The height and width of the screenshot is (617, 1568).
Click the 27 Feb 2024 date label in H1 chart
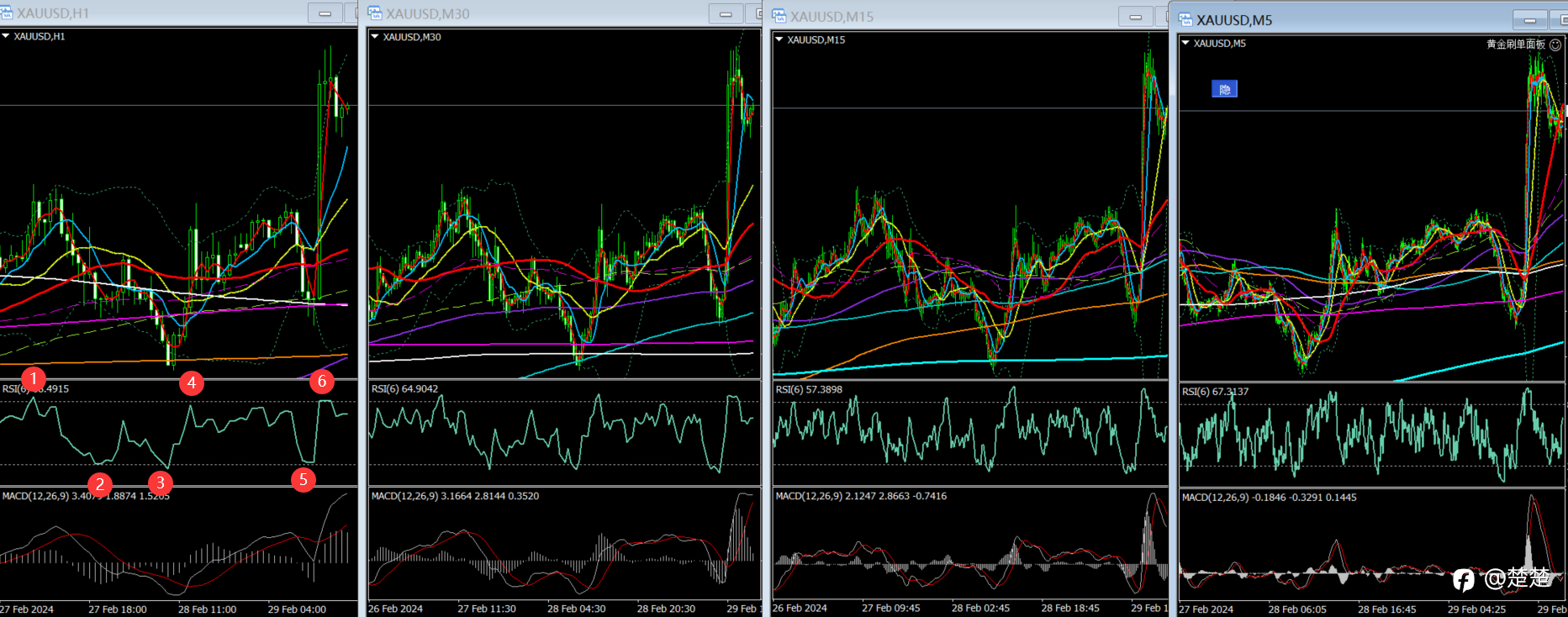[27, 609]
